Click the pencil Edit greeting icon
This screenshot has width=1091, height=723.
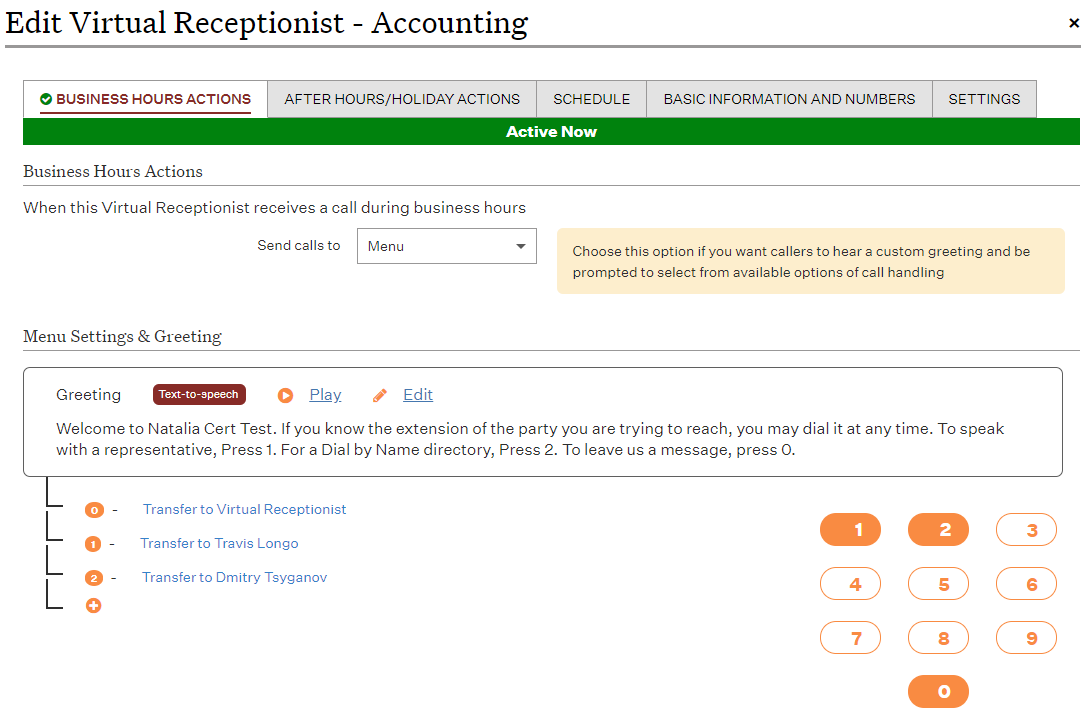pyautogui.click(x=380, y=395)
